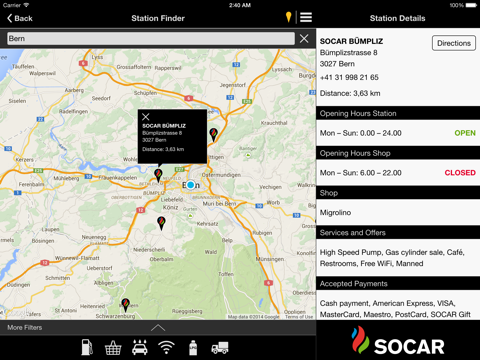The width and height of the screenshot is (480, 360).
Task: Click the Distance: 3,63 km text in details
Action: click(350, 93)
